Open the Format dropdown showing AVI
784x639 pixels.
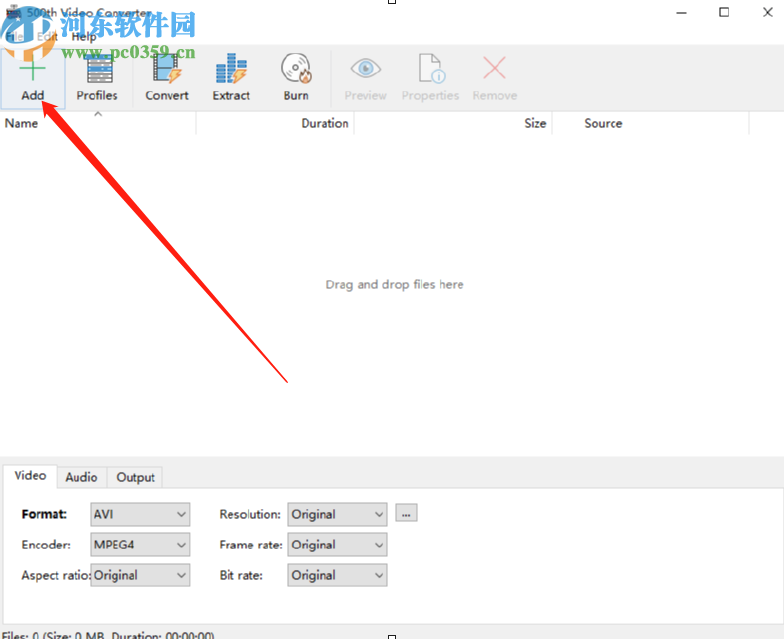coord(140,514)
